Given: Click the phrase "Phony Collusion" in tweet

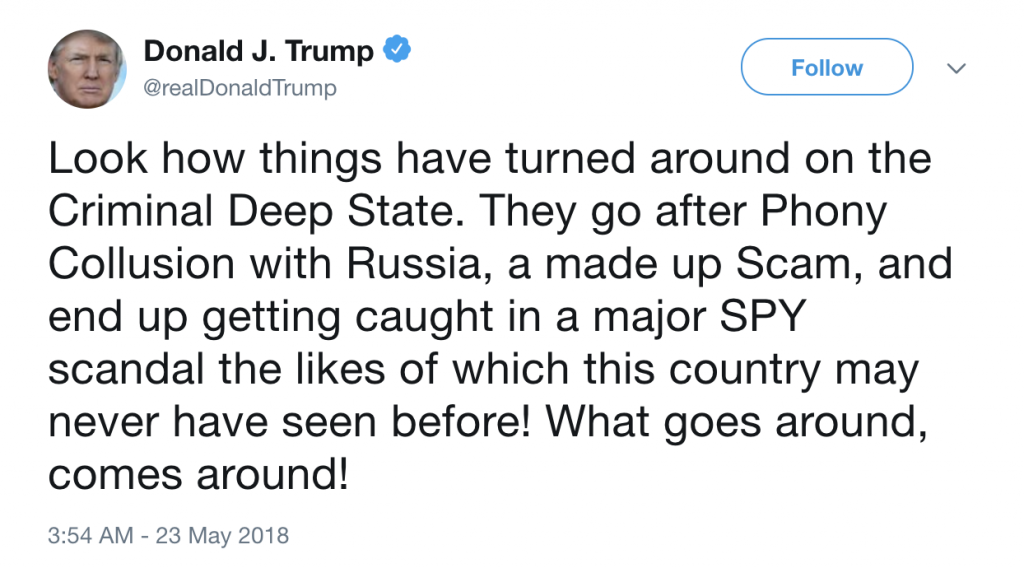Looking at the screenshot, I should coord(820,212).
